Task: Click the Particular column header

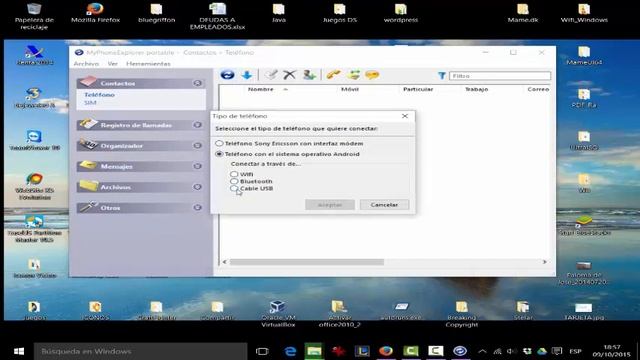Action: click(418, 89)
